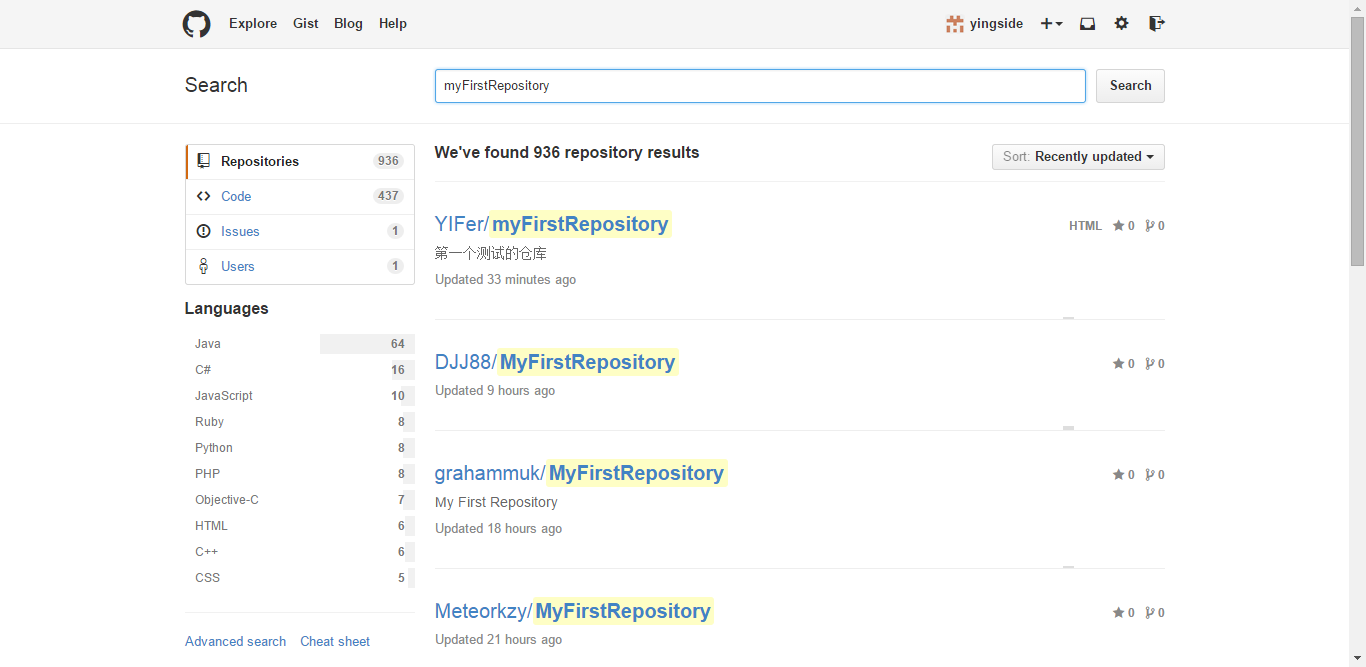Open the DJJ88/MyFirstRepository result
Screen dimensions: 1366x667
[x=556, y=362]
